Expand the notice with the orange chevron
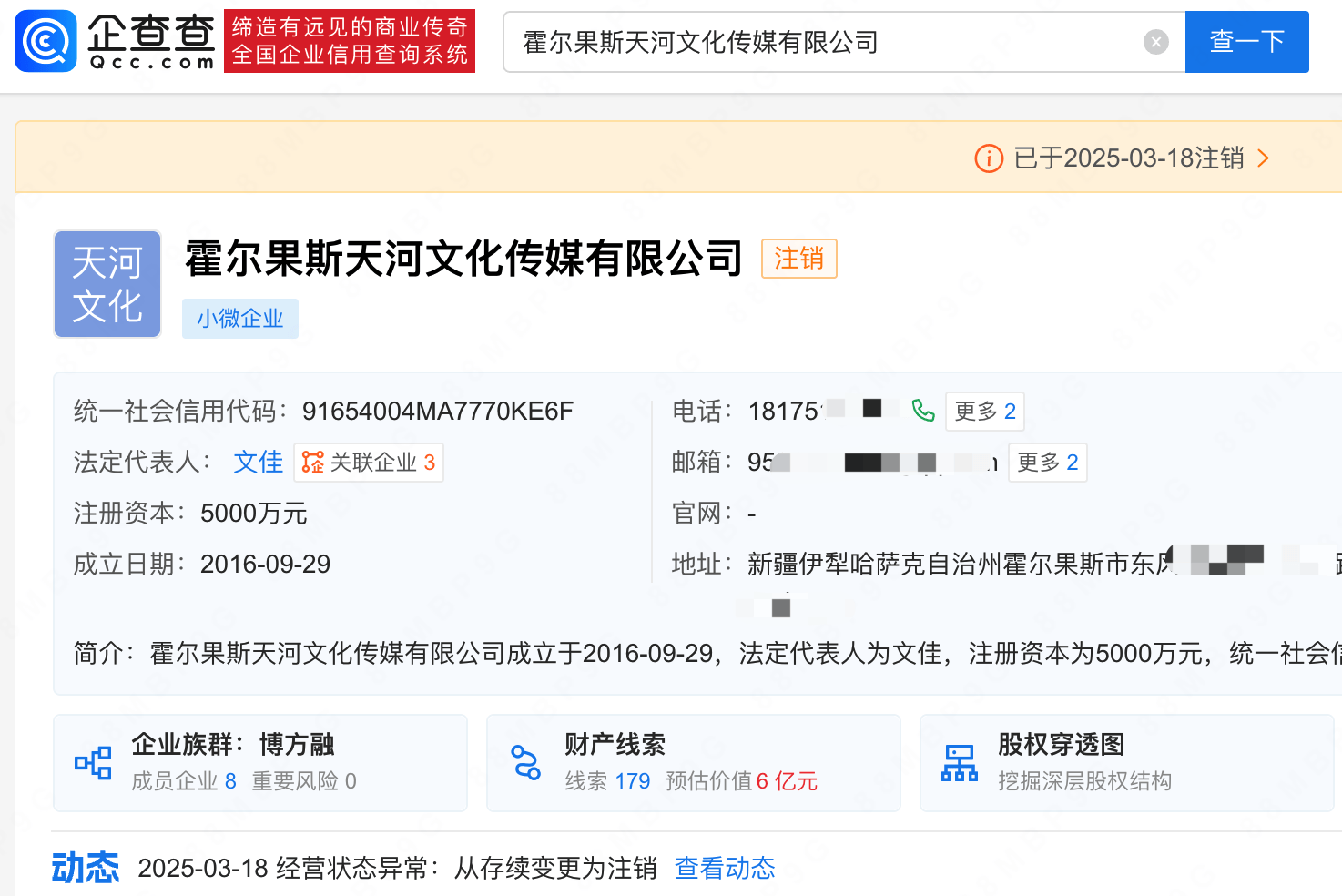 tap(1263, 158)
